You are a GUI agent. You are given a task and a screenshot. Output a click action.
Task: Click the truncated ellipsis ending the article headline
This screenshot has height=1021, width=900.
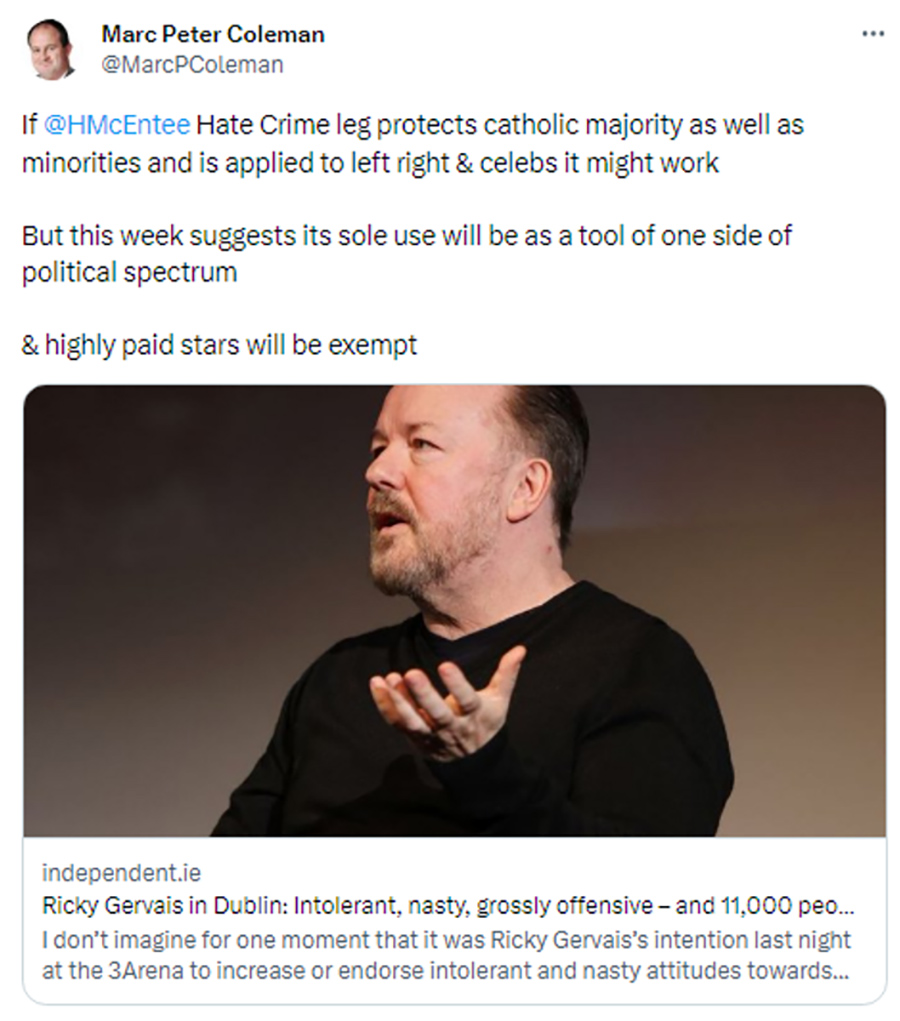tap(846, 907)
